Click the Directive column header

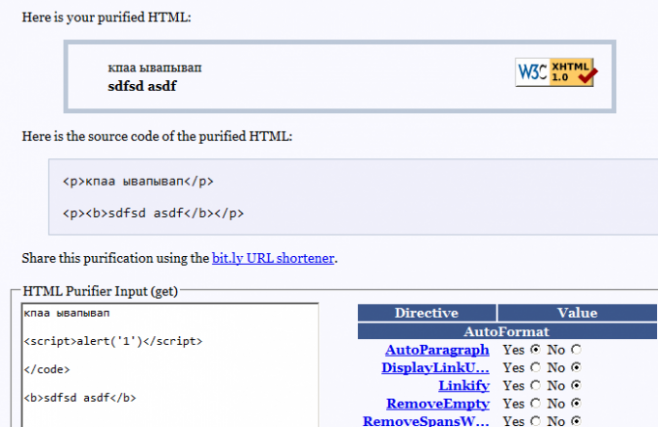click(427, 313)
